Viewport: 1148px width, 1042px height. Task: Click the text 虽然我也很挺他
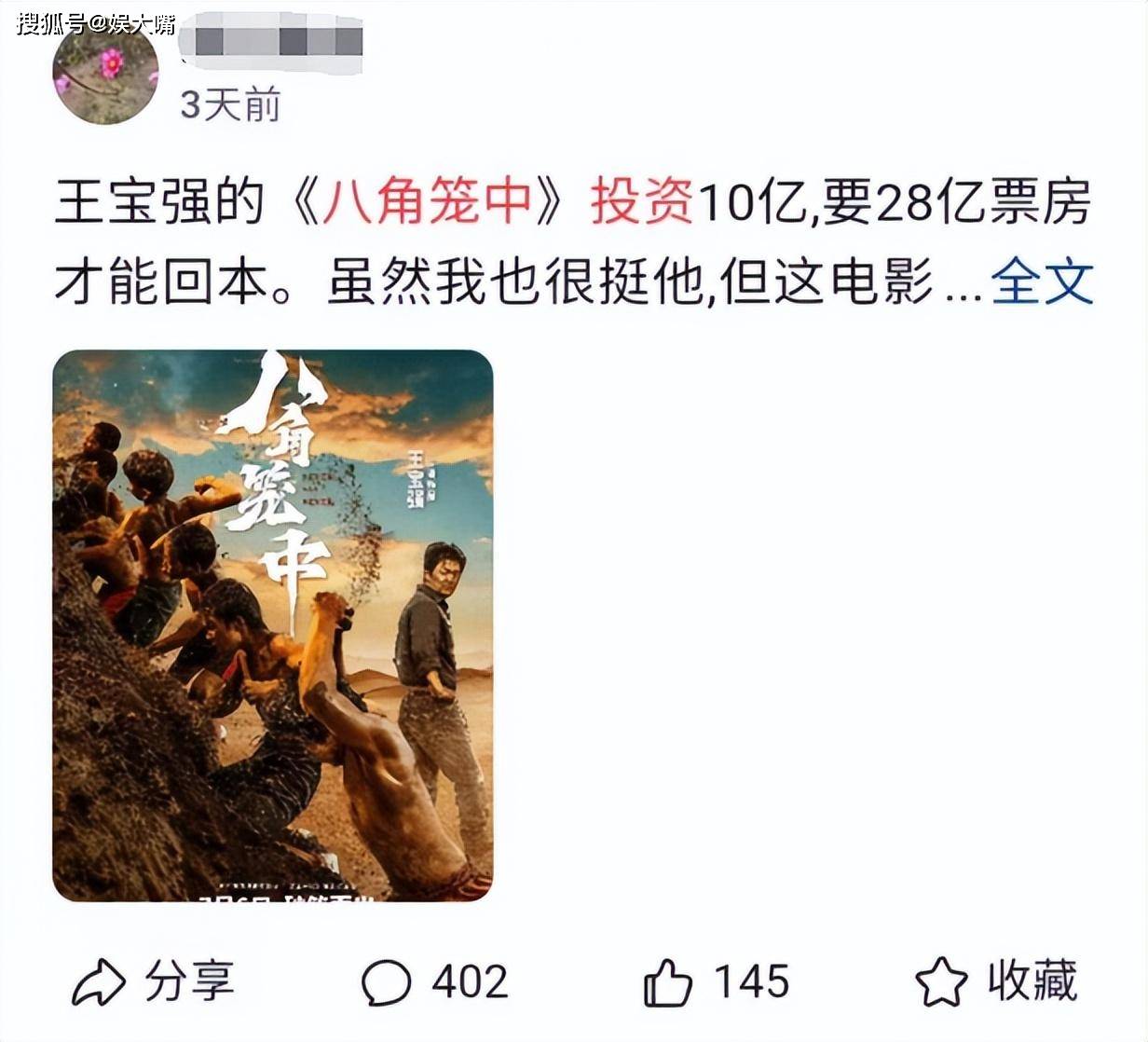point(513,281)
